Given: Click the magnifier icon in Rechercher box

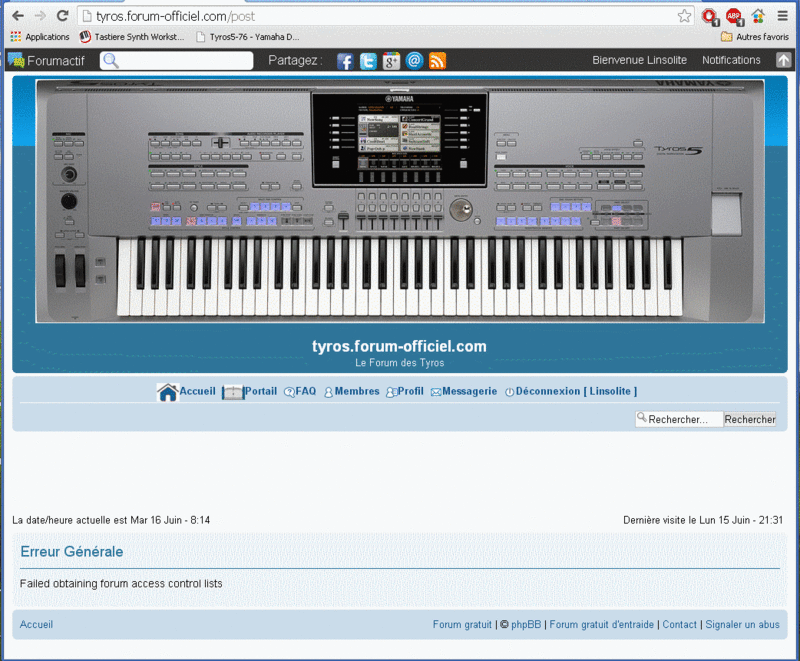Looking at the screenshot, I should coord(642,418).
